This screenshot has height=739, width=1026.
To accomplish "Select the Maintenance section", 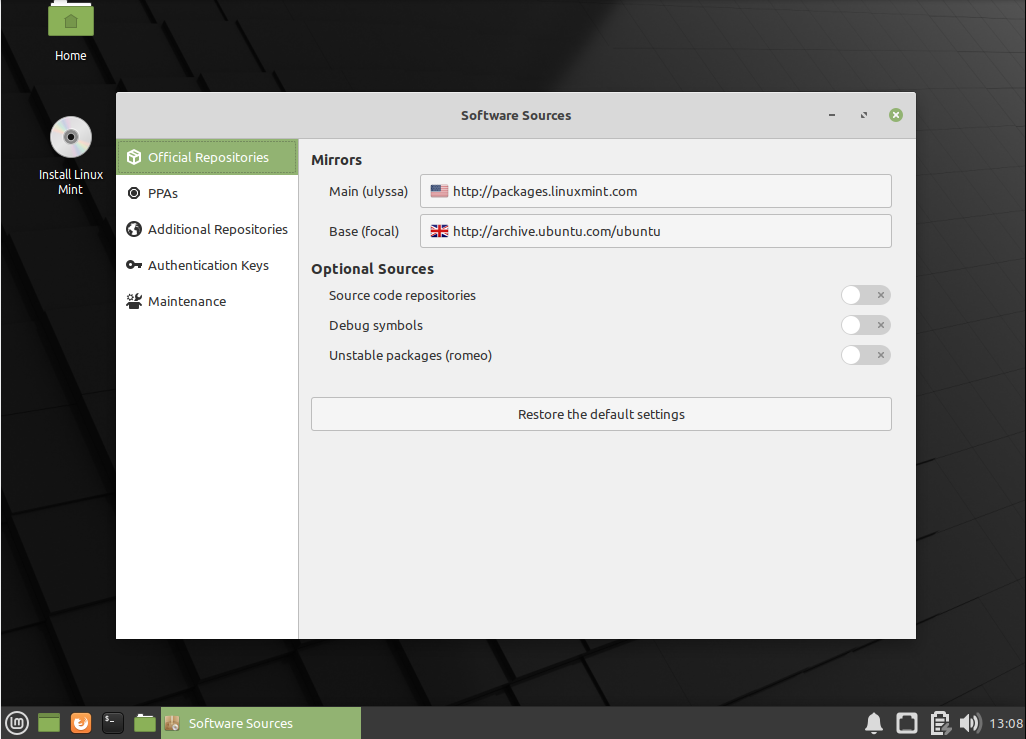I will click(207, 301).
